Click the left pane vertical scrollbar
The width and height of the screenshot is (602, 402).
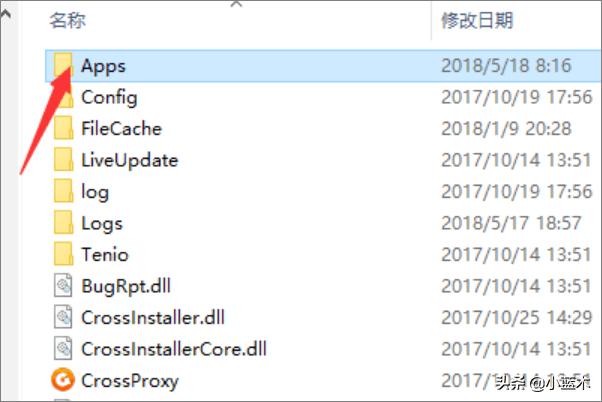[9, 207]
